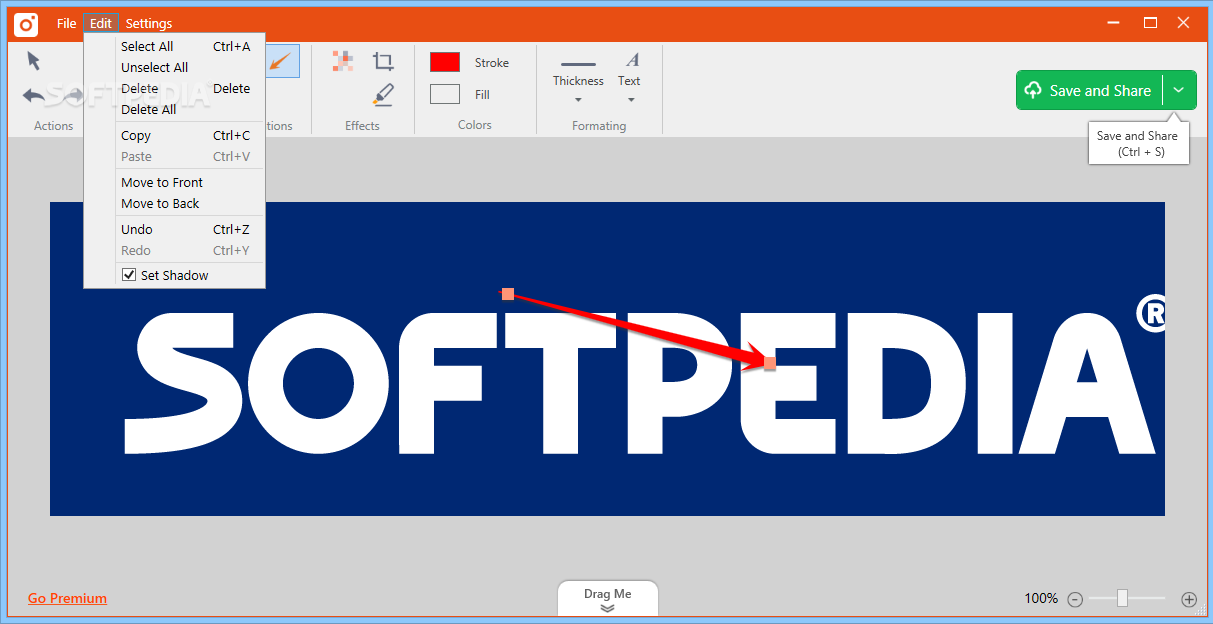Expand the Drag Me panel

click(607, 599)
